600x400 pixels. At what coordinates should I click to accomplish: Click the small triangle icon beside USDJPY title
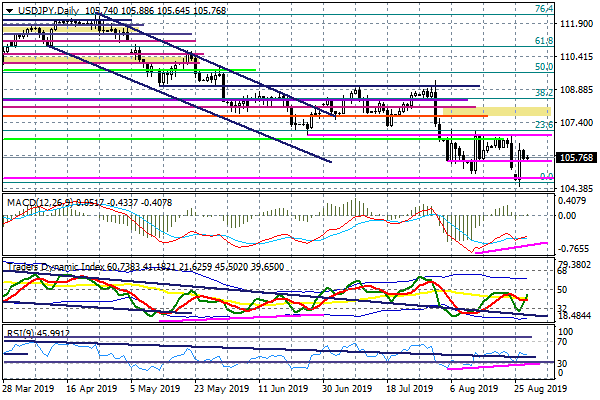tap(6, 10)
